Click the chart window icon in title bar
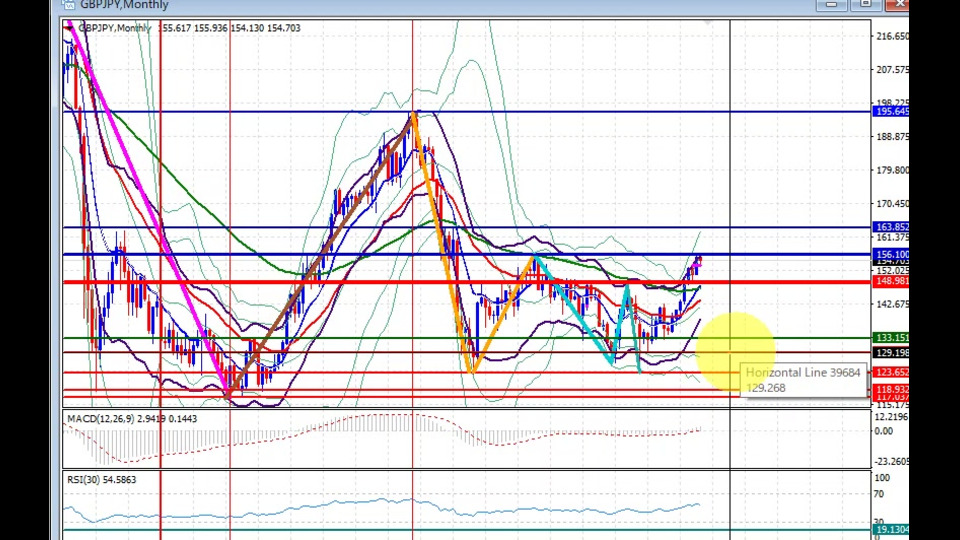The image size is (960, 540). tap(68, 5)
